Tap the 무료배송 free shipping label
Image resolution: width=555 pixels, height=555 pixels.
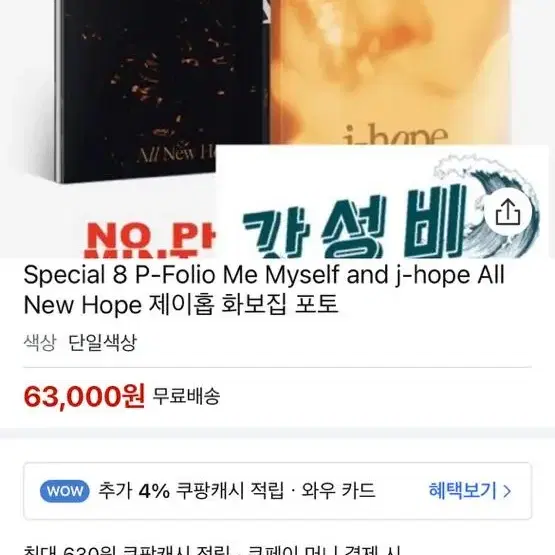pos(186,396)
